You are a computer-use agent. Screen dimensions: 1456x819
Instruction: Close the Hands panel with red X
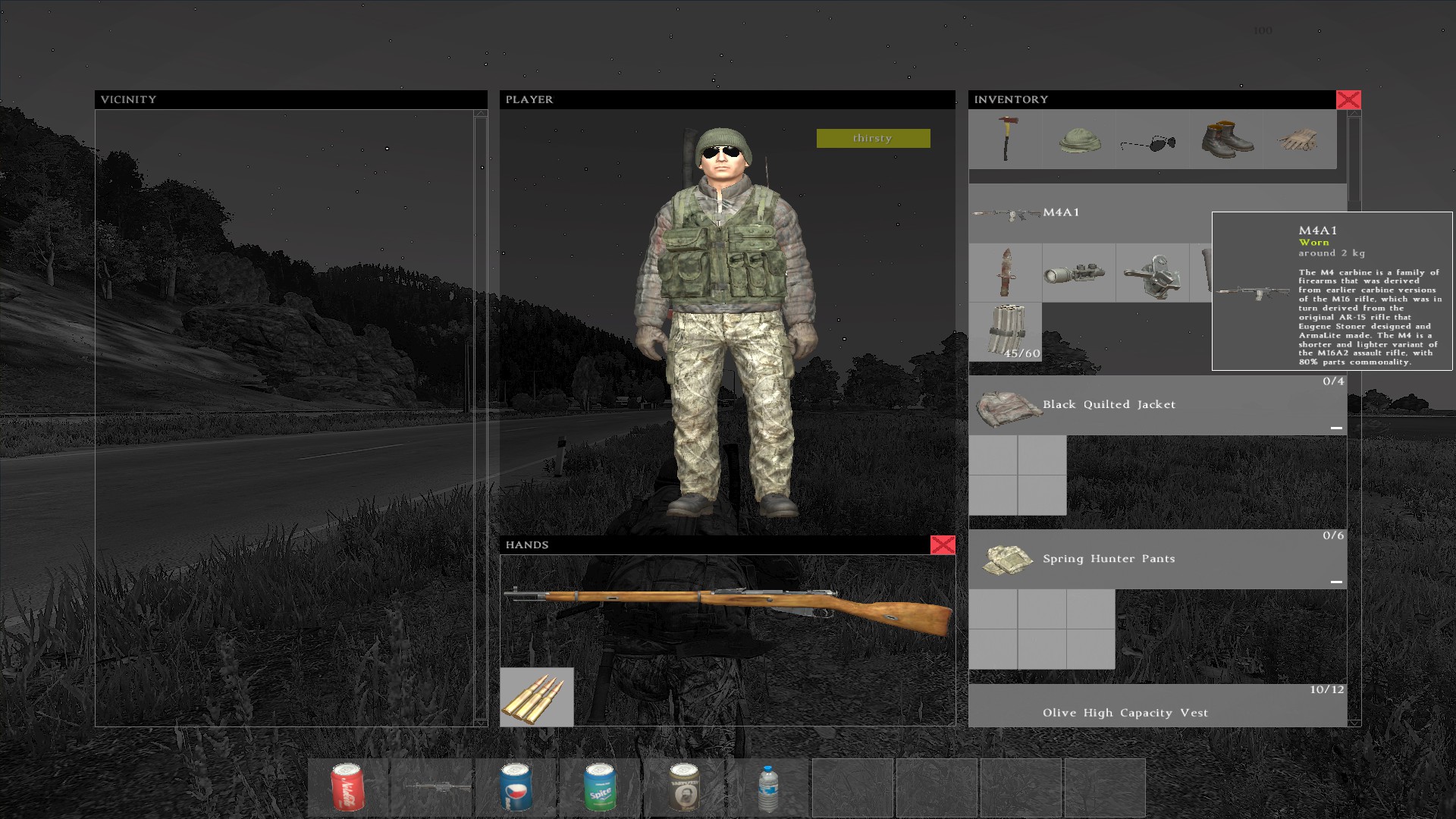point(943,545)
